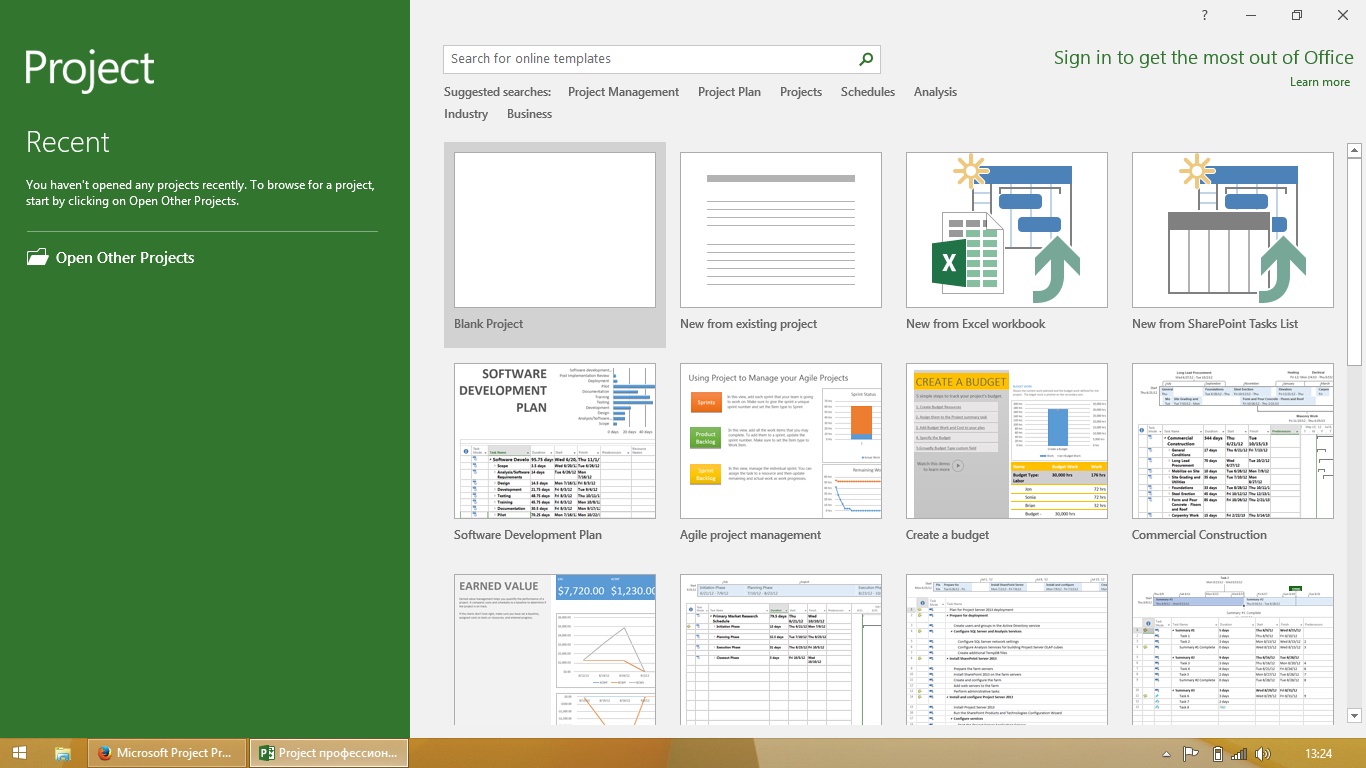This screenshot has width=1366, height=768.
Task: Open File Explorer from the taskbar
Action: pos(62,753)
